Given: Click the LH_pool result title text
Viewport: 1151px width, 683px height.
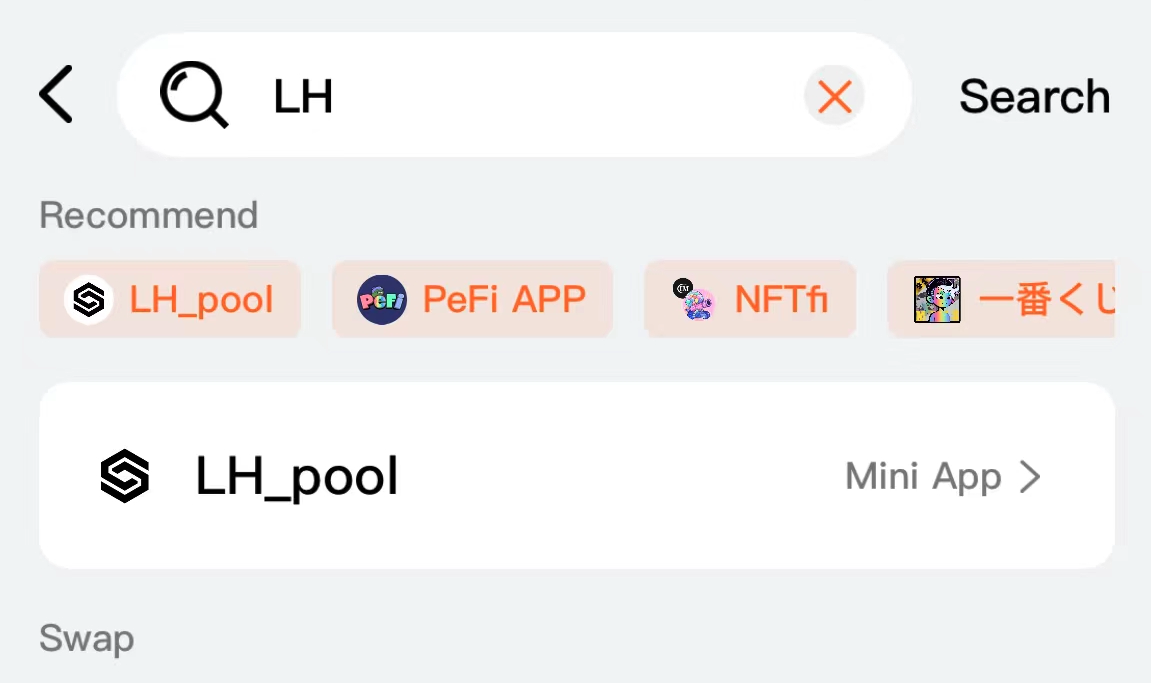Looking at the screenshot, I should tap(297, 477).
